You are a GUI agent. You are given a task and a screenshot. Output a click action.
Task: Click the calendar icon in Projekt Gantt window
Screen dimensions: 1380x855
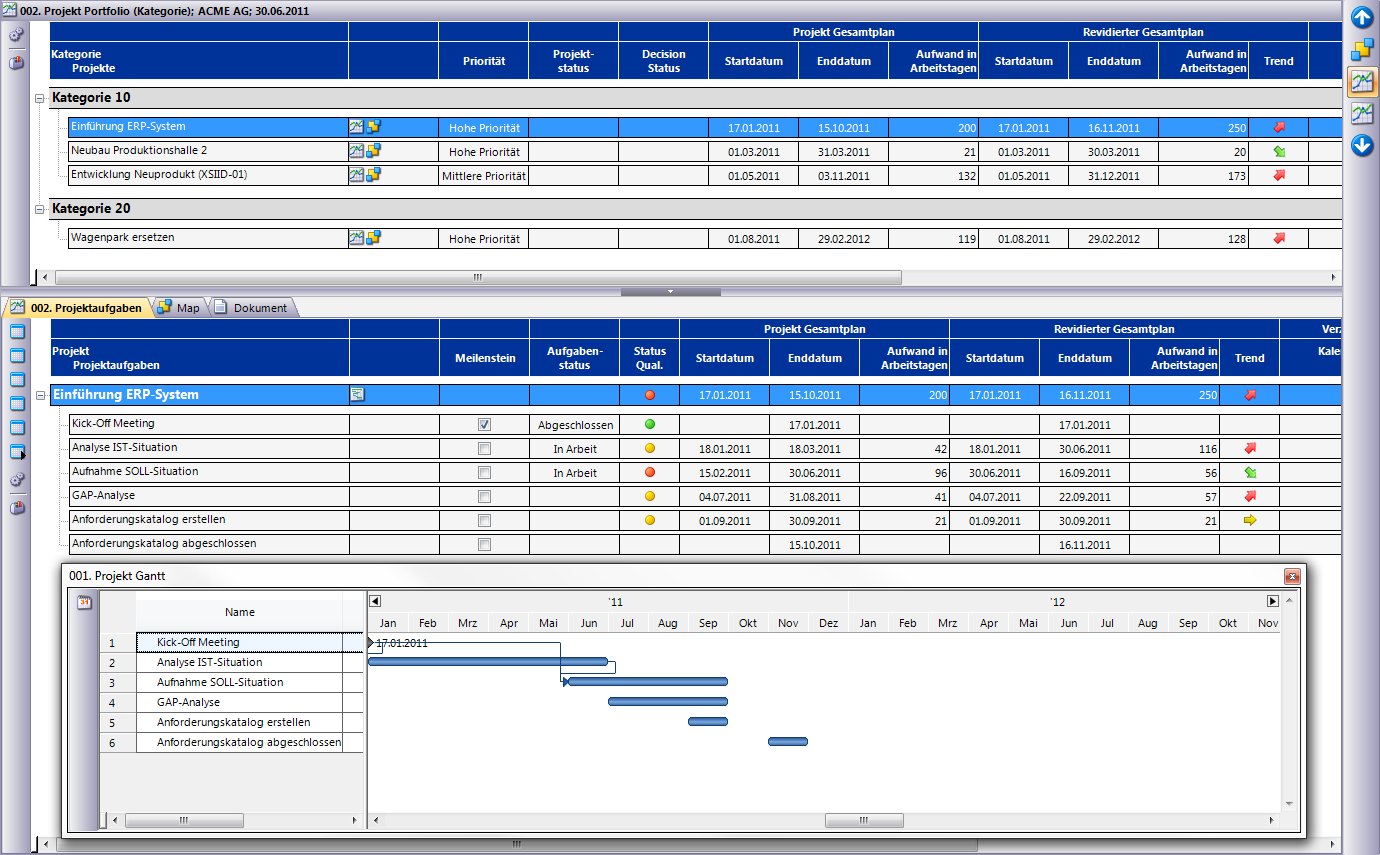(85, 602)
